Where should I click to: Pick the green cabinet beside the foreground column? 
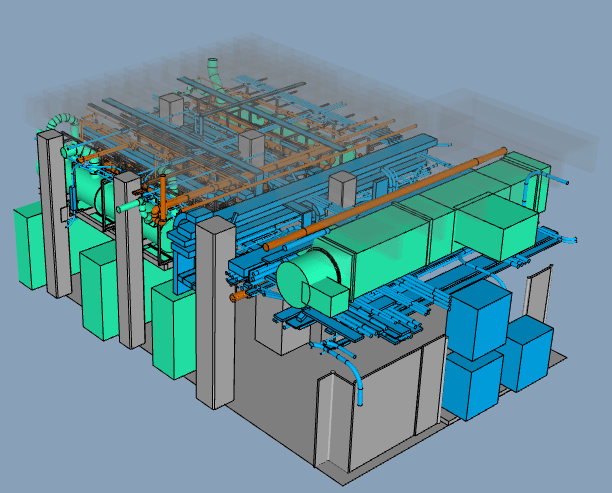point(174,330)
